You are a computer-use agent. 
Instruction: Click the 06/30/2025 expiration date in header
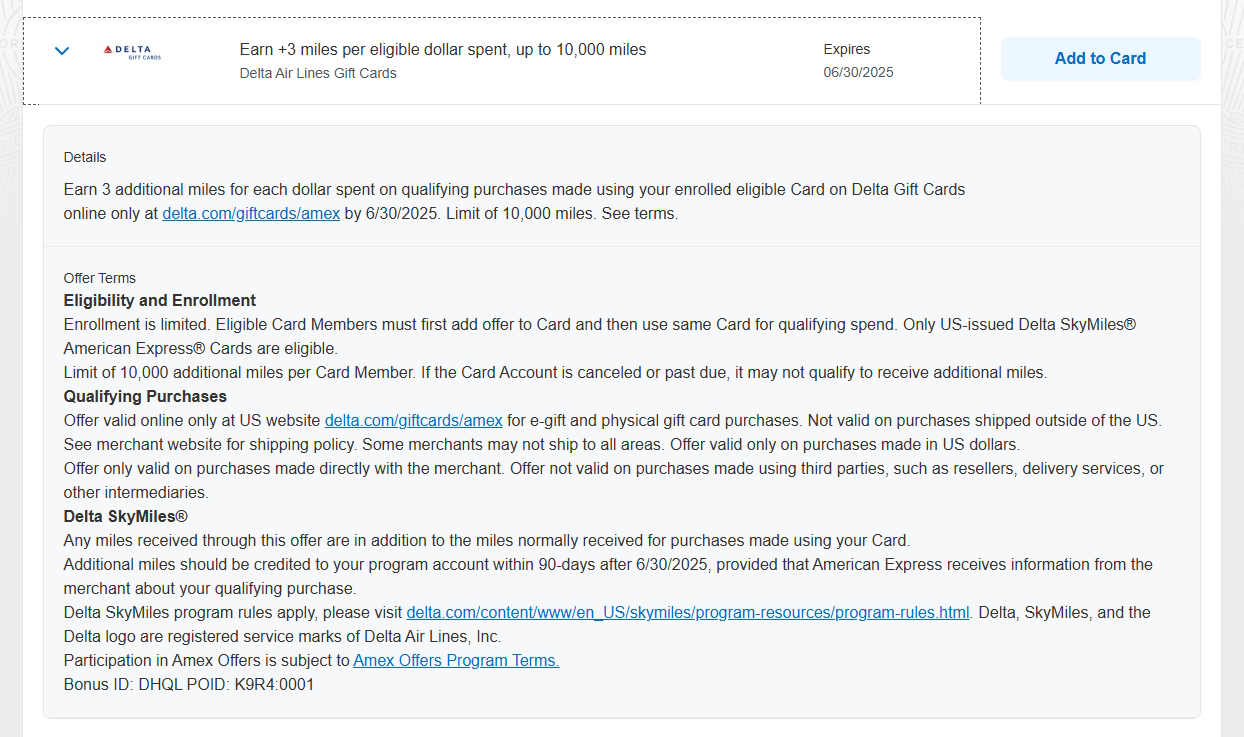tap(858, 73)
